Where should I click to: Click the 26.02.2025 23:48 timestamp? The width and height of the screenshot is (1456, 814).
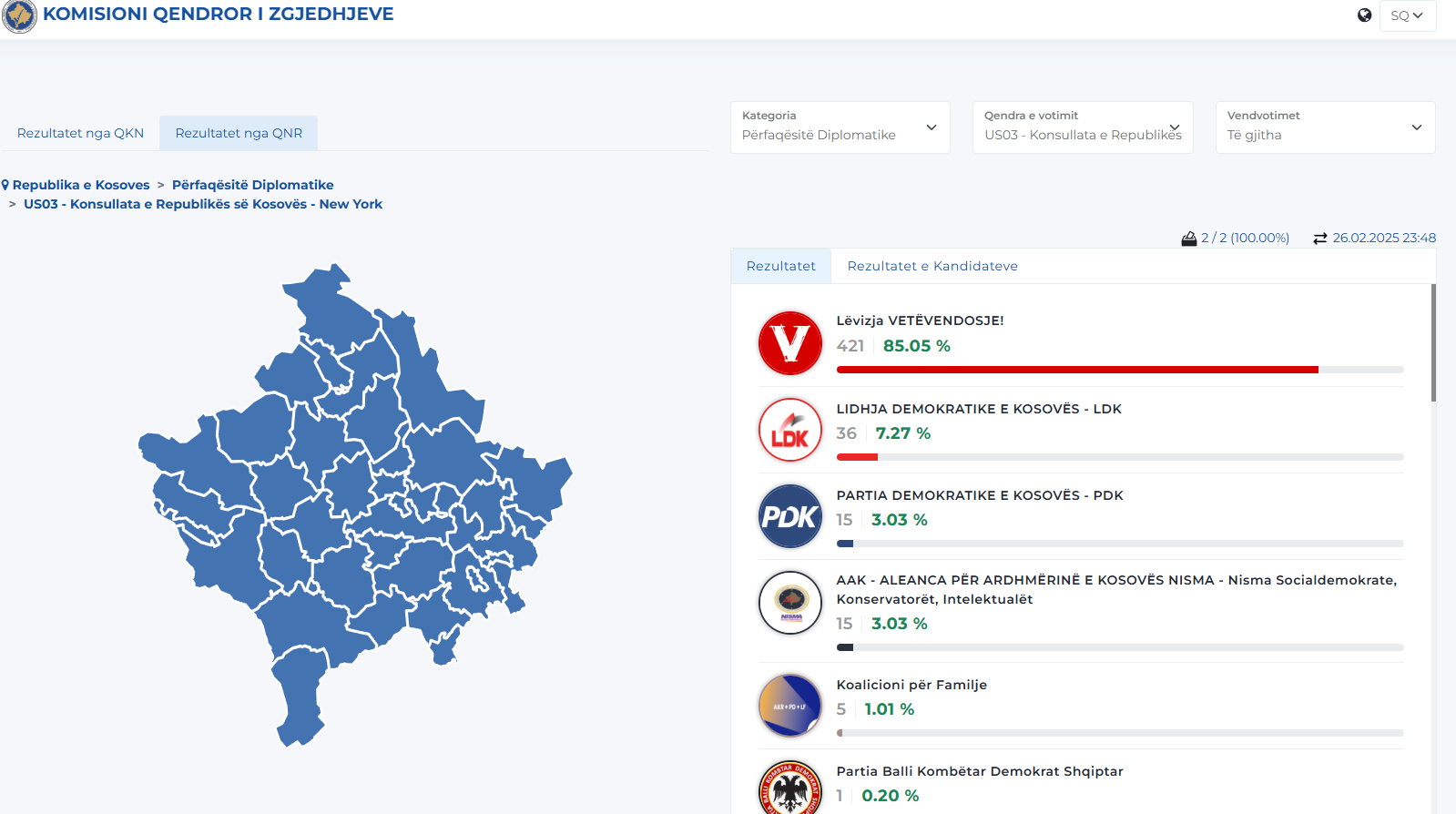pyautogui.click(x=1384, y=238)
